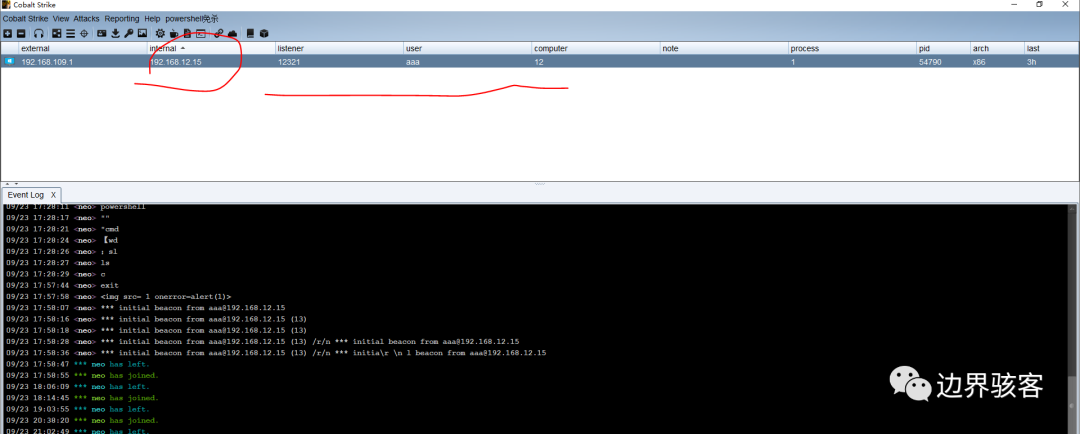This screenshot has height=434, width=1080.
Task: Open help pages via book icon
Action: click(x=250, y=33)
